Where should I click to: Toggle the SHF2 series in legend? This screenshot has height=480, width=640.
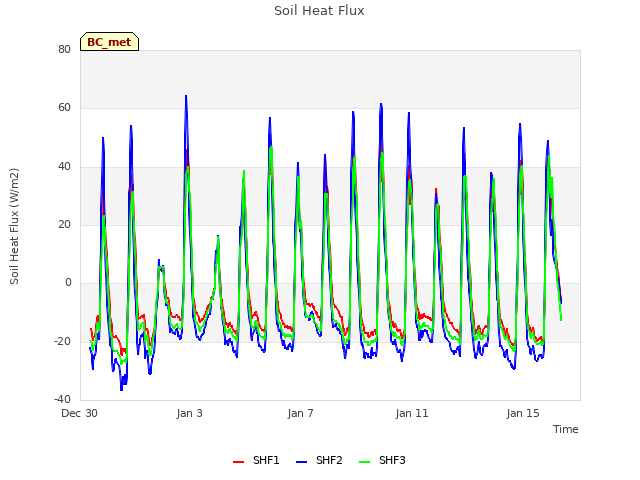pos(319,460)
